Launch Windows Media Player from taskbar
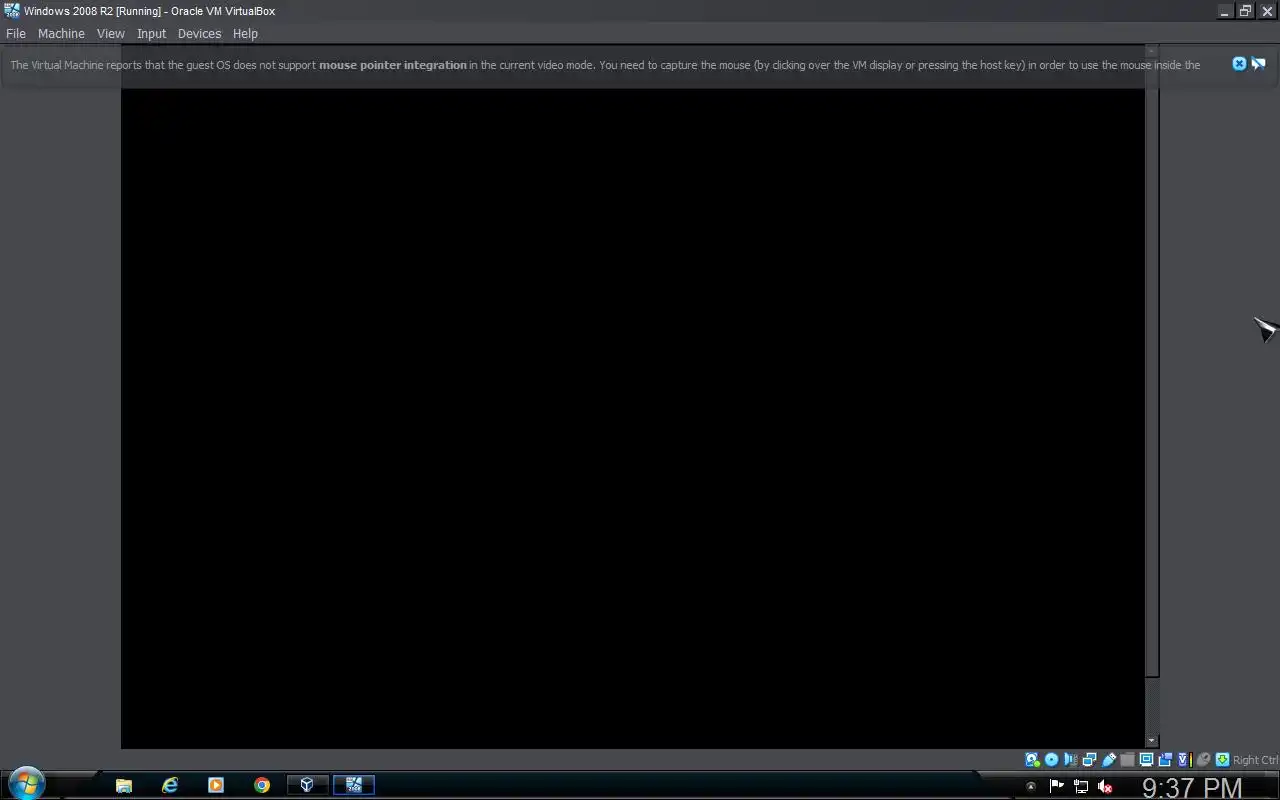This screenshot has width=1280, height=800. click(216, 785)
